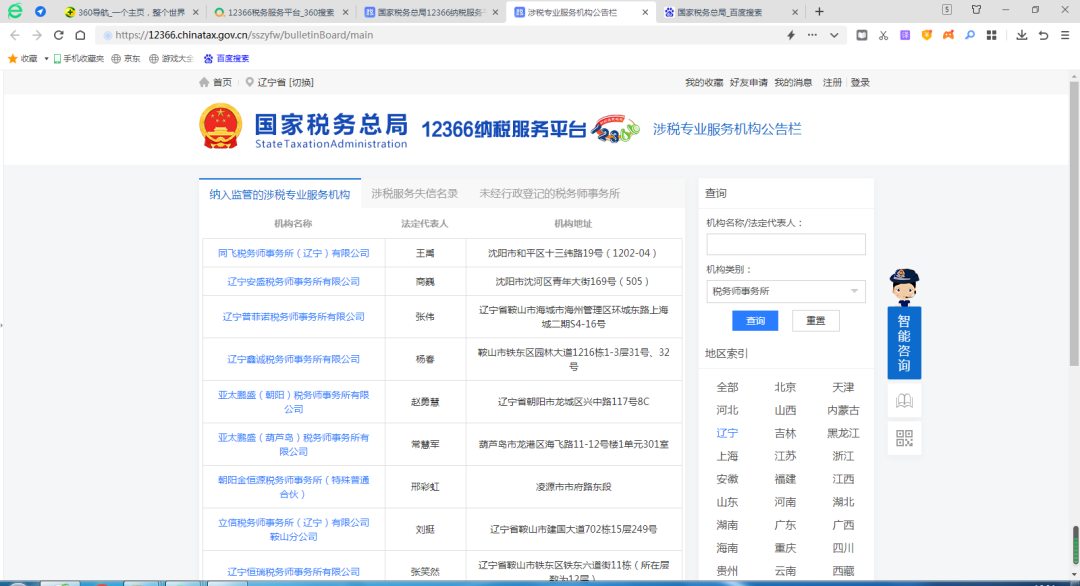This screenshot has height=586, width=1080.
Task: Click the 重置 reset button
Action: tap(816, 321)
